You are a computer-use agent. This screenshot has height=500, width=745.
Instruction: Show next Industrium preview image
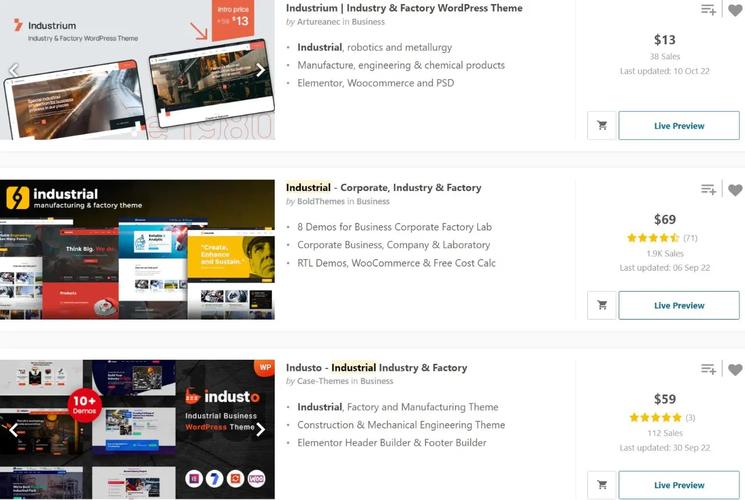pos(260,70)
